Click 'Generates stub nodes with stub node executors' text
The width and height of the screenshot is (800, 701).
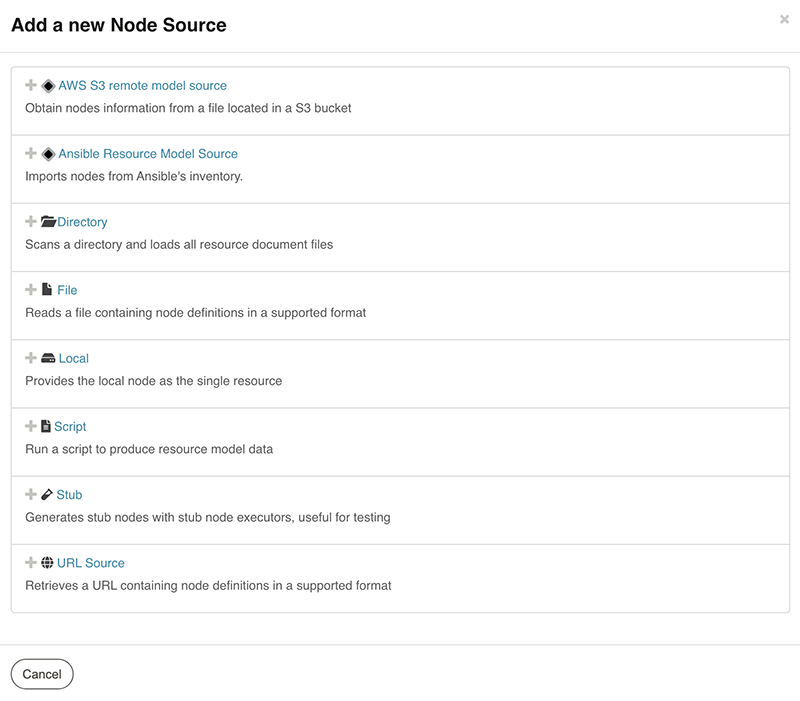tap(208, 517)
